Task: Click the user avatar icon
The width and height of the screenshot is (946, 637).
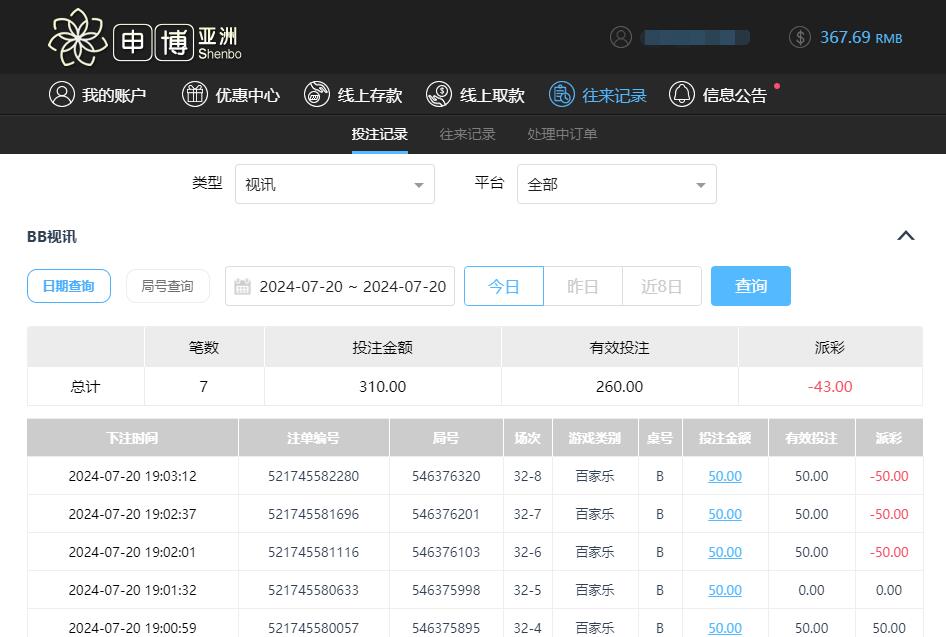Action: point(620,36)
